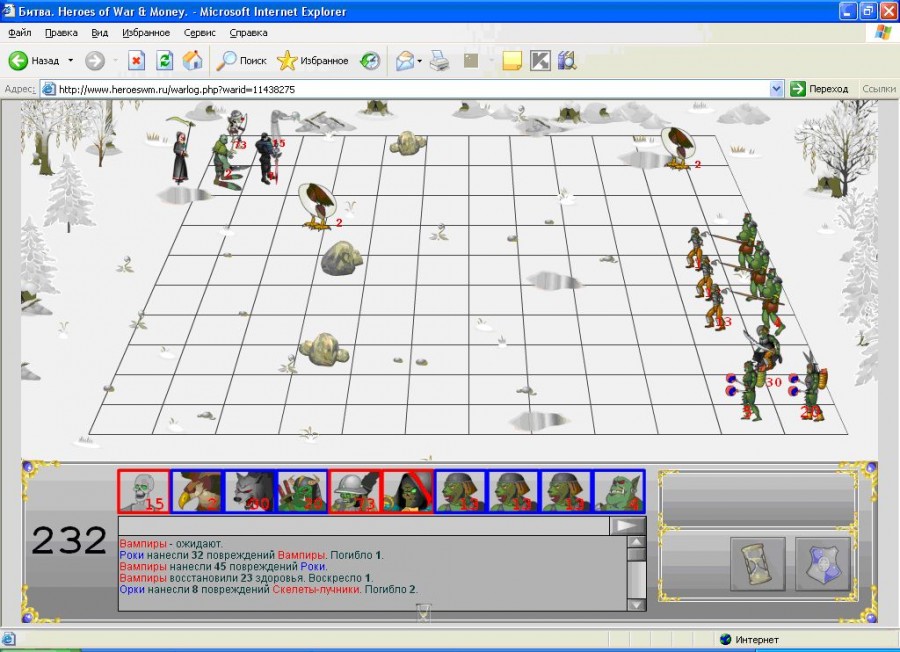
Task: Click the green Переход go button
Action: tap(819, 89)
